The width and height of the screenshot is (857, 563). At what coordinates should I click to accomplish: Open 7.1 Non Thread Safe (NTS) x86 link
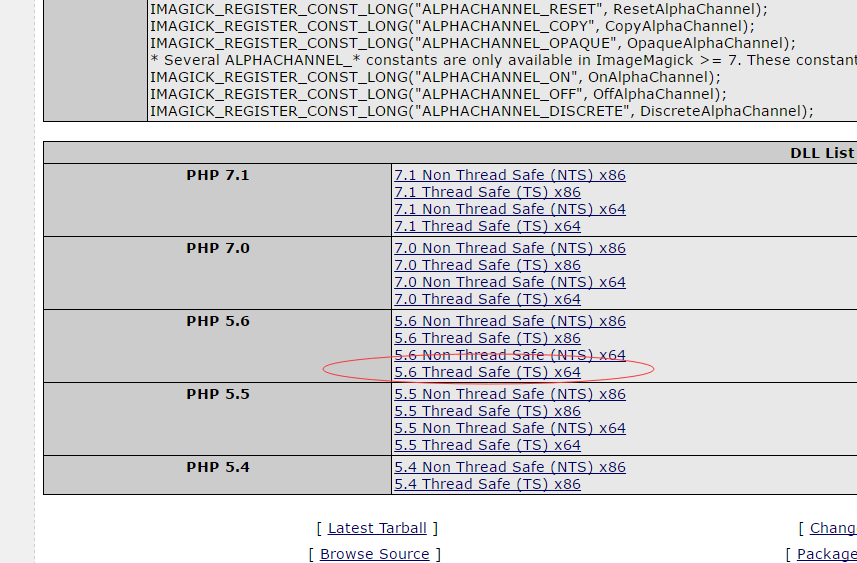510,175
